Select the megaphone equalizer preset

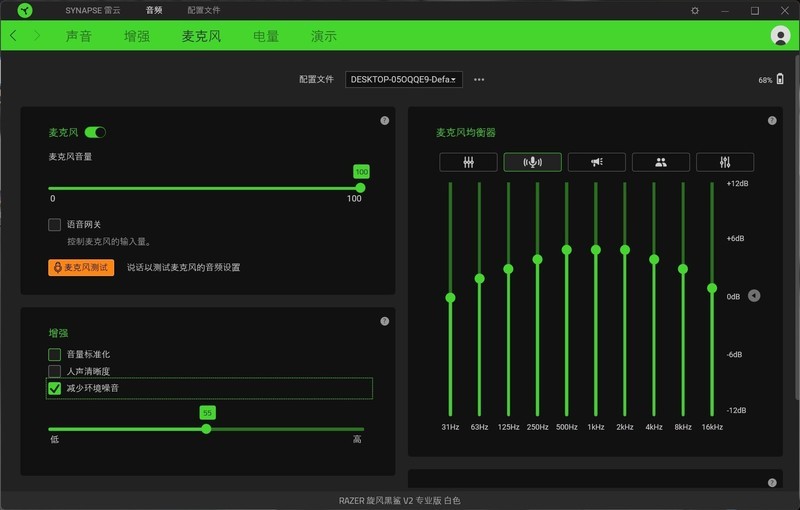(596, 162)
